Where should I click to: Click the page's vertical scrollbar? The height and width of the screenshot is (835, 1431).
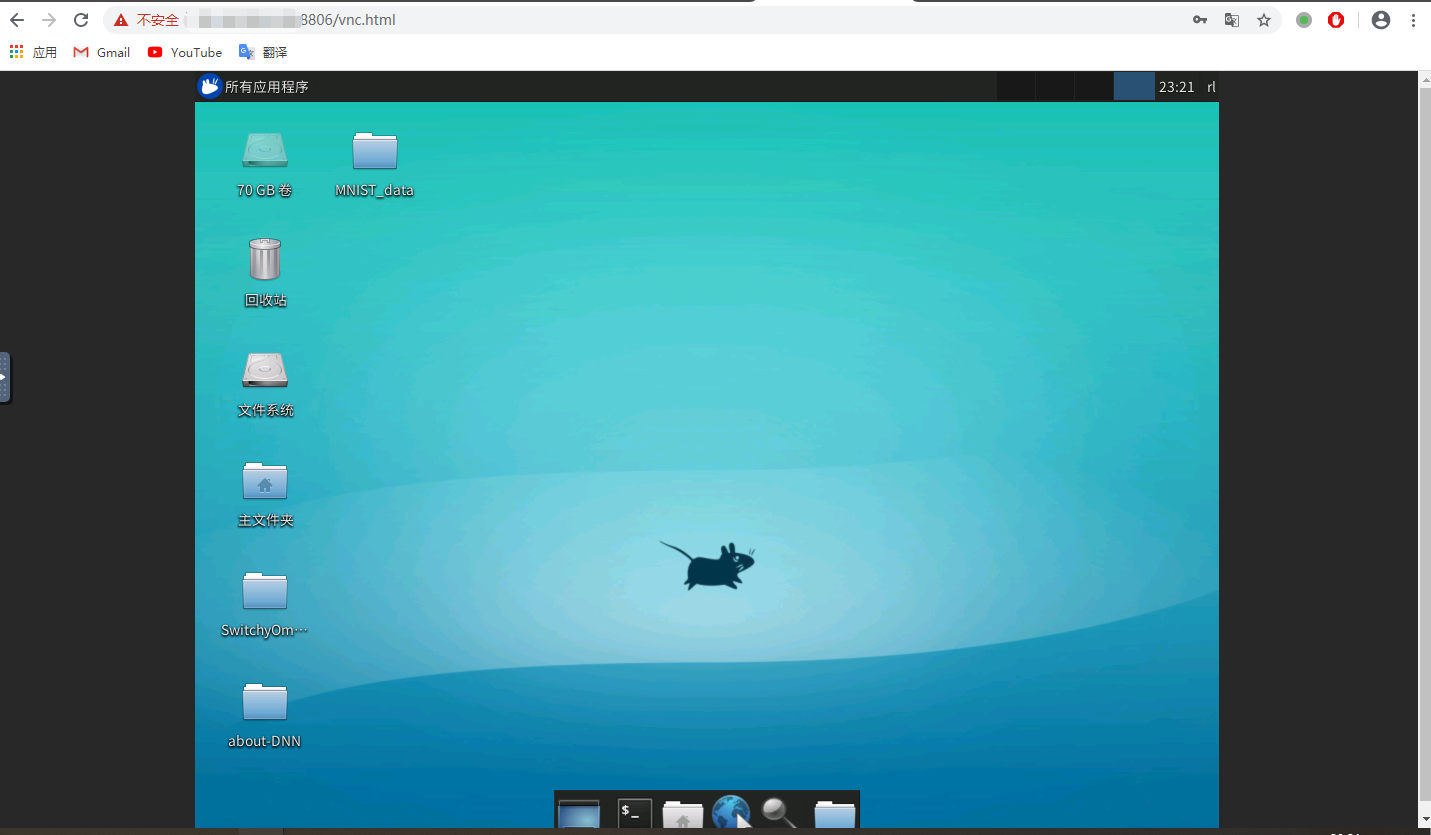(1425, 444)
